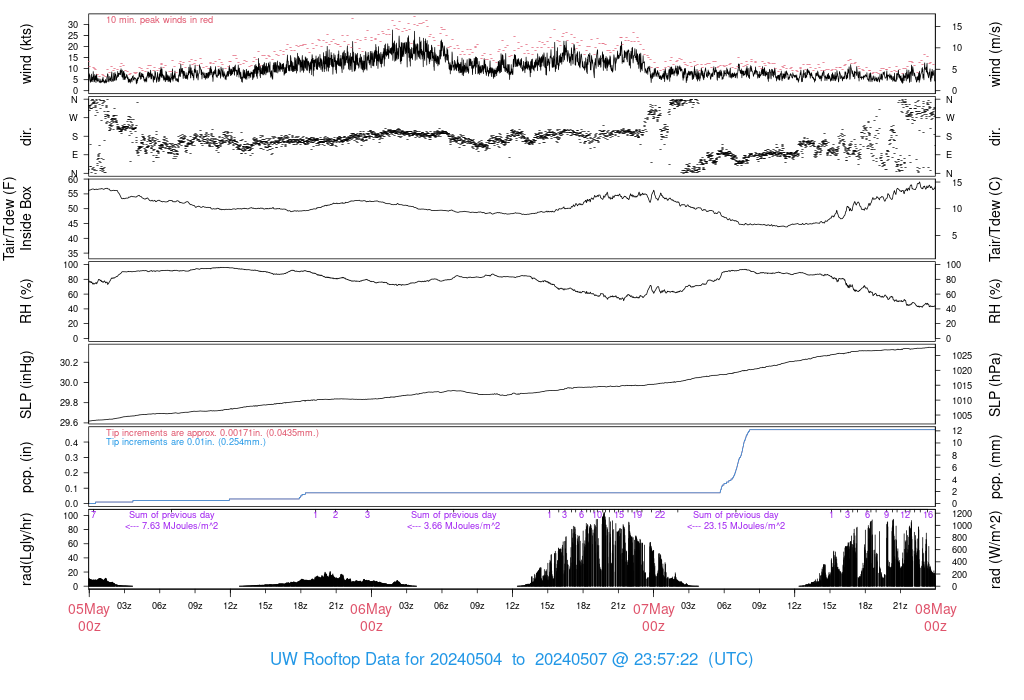
Task: Click the 'SLP (hPa)' axis label
Action: (x=995, y=385)
